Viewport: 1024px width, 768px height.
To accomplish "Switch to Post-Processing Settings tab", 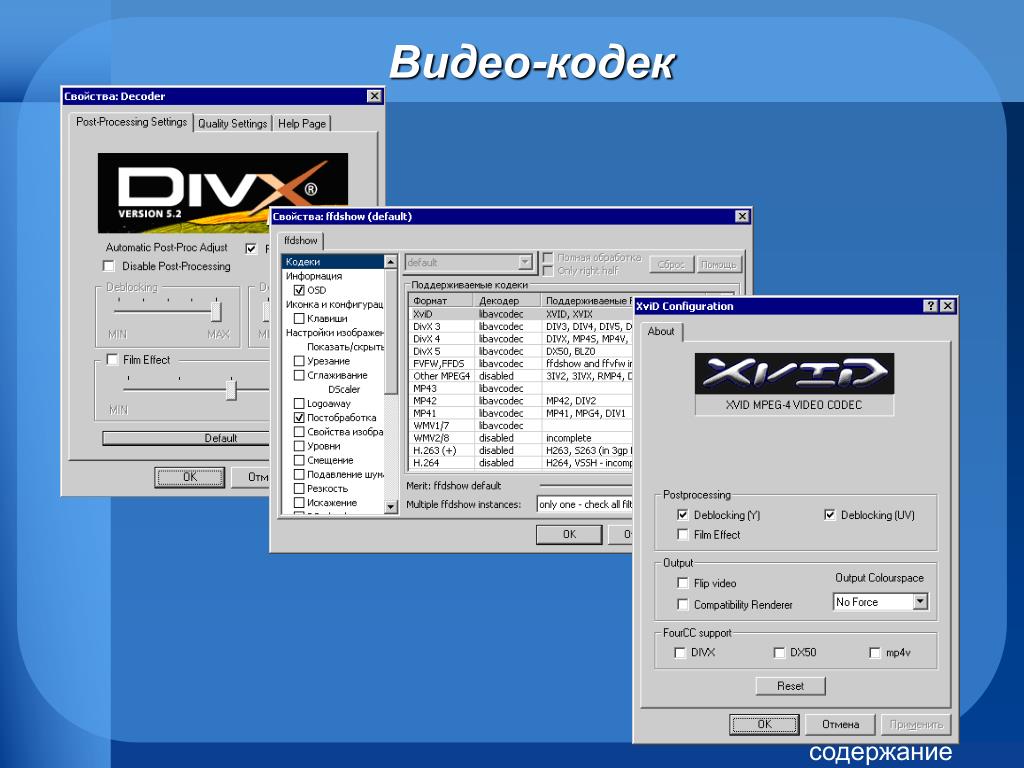I will (131, 122).
